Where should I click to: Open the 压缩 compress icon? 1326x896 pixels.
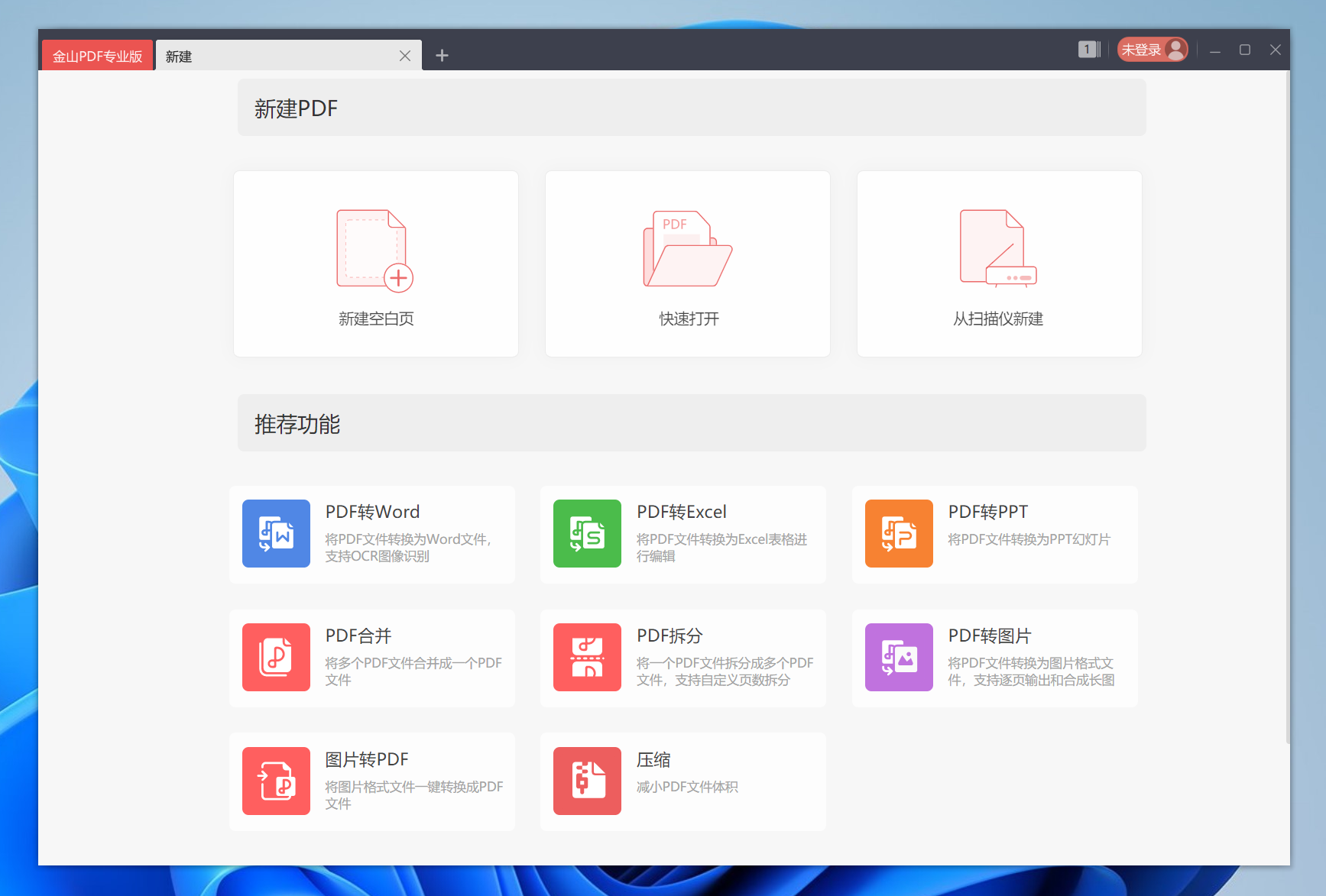(x=587, y=781)
